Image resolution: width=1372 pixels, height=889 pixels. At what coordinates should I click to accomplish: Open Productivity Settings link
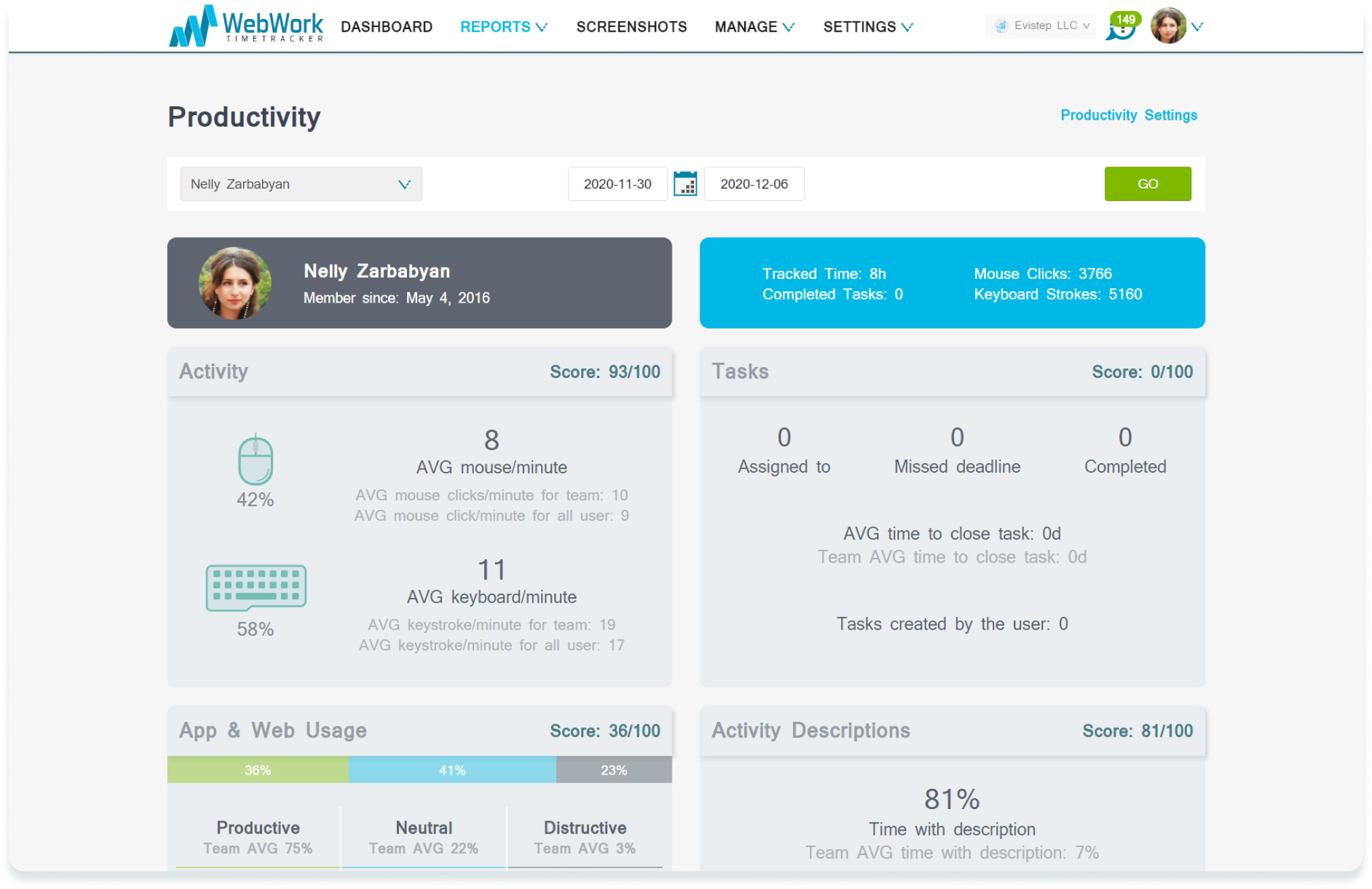pyautogui.click(x=1129, y=115)
